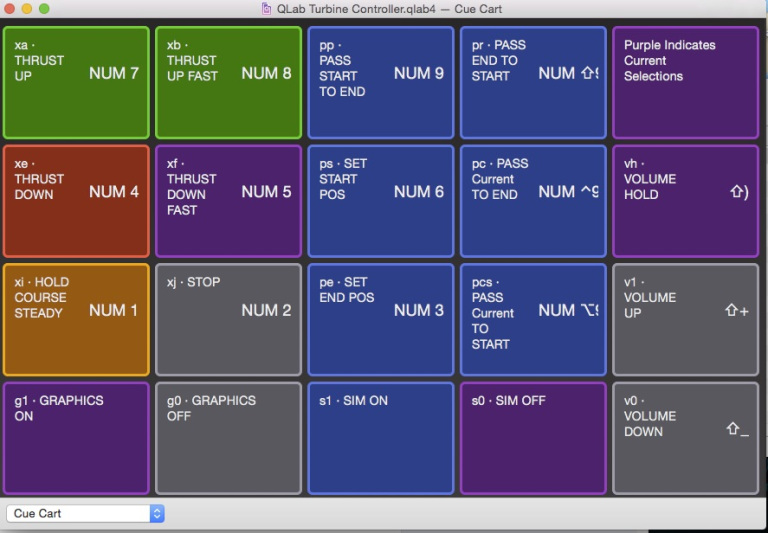Trigger the THRUST UP cue button

pyautogui.click(x=76, y=83)
